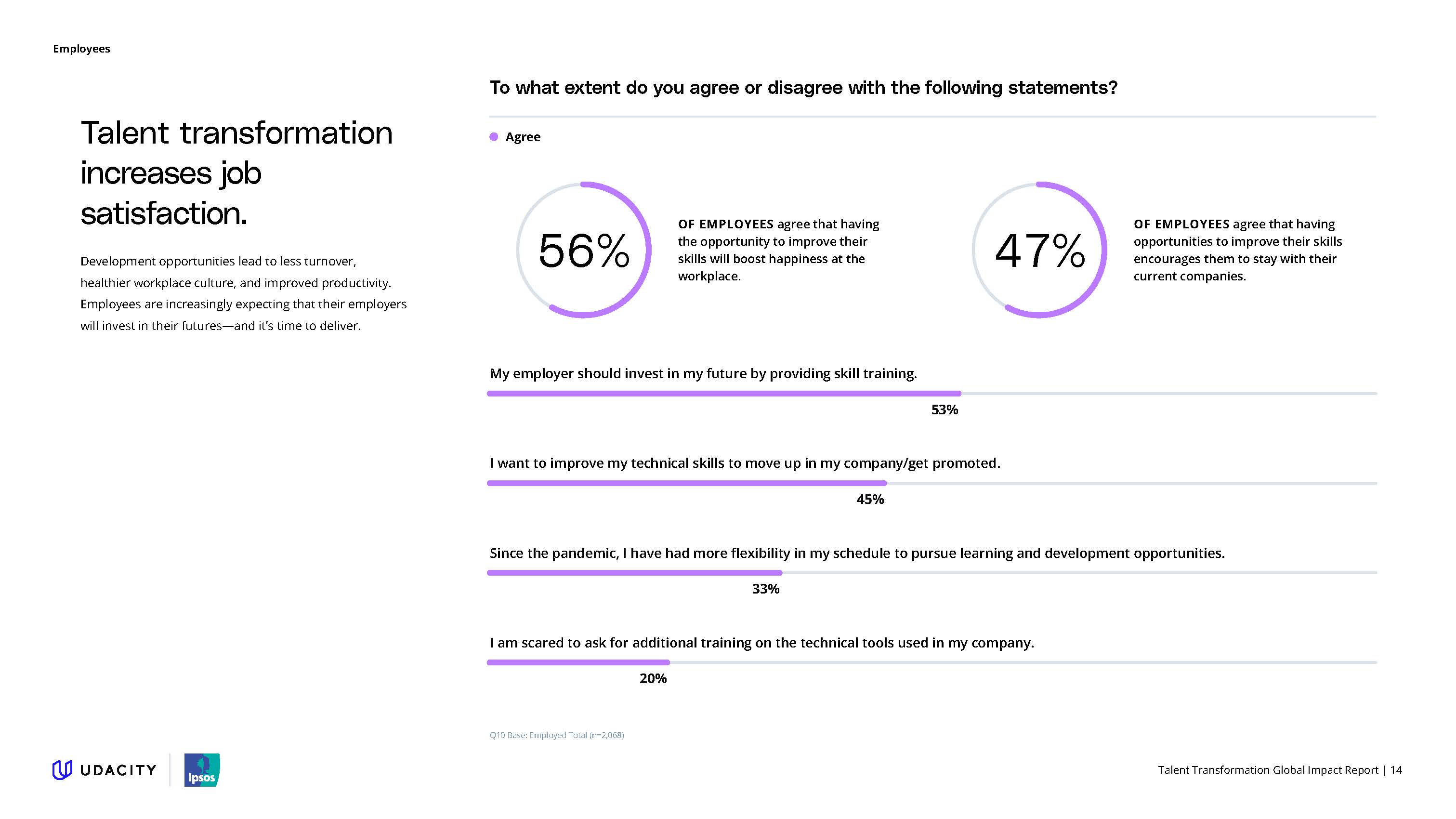Click the Ipsos logo badge
This screenshot has width=1456, height=819.
coord(202,770)
